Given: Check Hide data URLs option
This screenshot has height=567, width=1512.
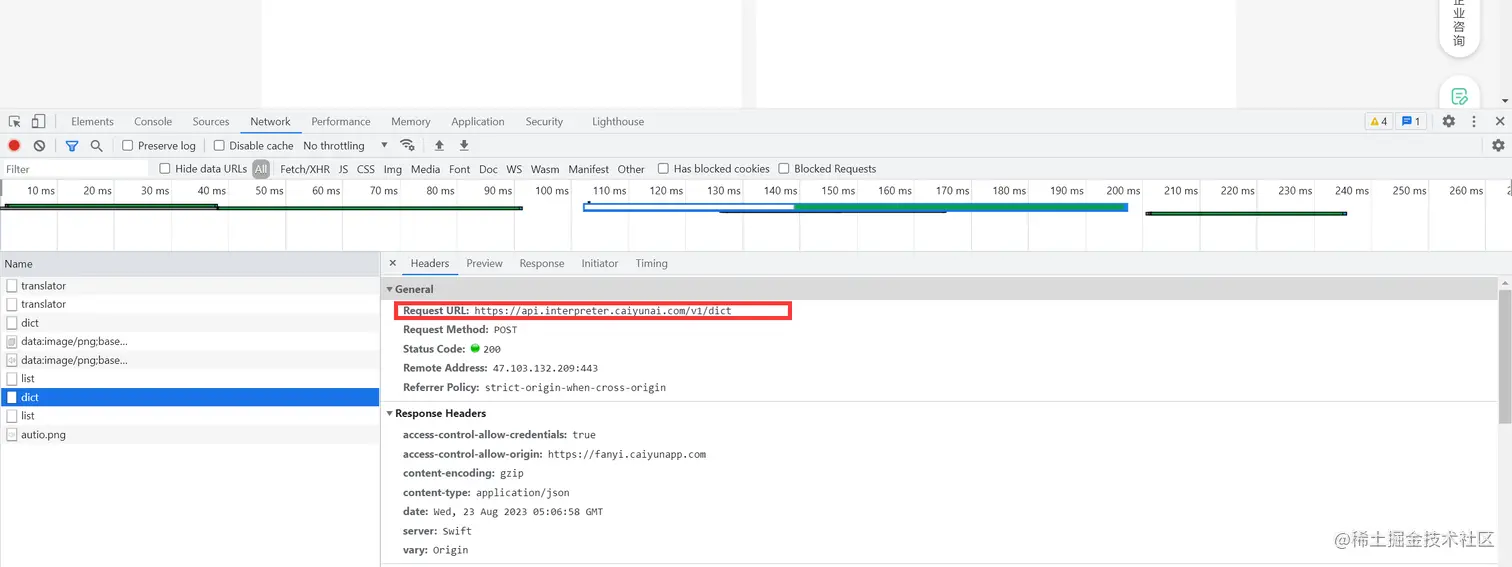Looking at the screenshot, I should point(165,169).
